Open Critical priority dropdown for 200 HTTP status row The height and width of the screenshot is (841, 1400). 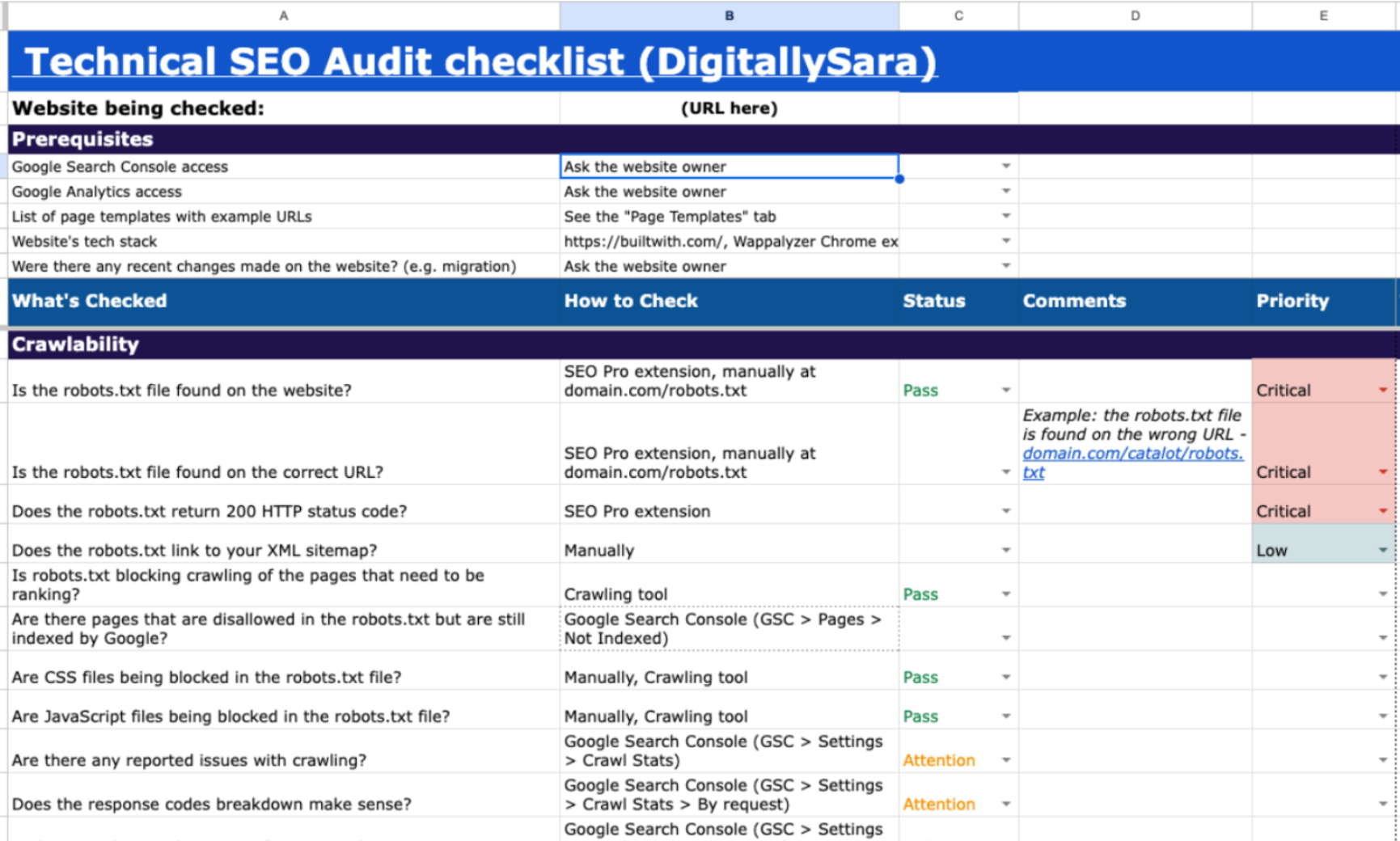tap(1383, 511)
